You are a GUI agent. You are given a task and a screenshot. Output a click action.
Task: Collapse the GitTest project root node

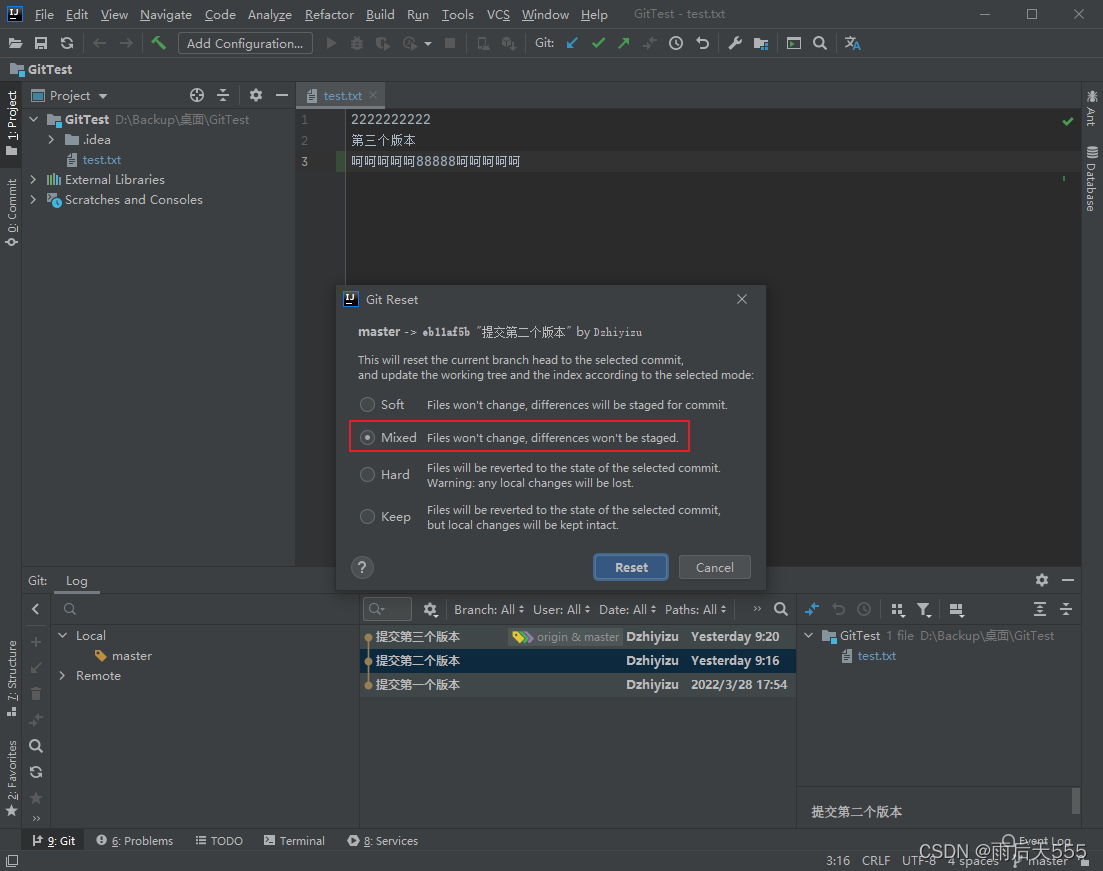point(33,120)
